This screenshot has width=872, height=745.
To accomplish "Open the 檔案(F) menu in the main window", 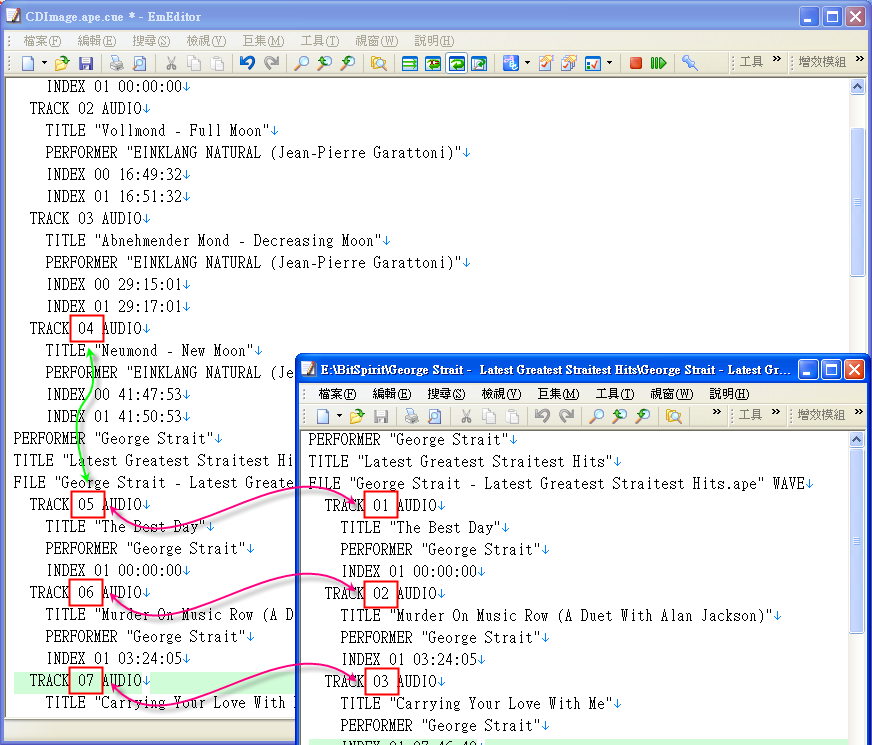I will pos(41,41).
